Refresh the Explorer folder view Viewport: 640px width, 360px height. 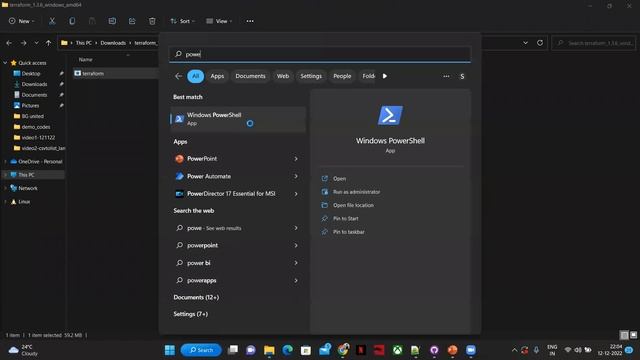click(x=540, y=43)
